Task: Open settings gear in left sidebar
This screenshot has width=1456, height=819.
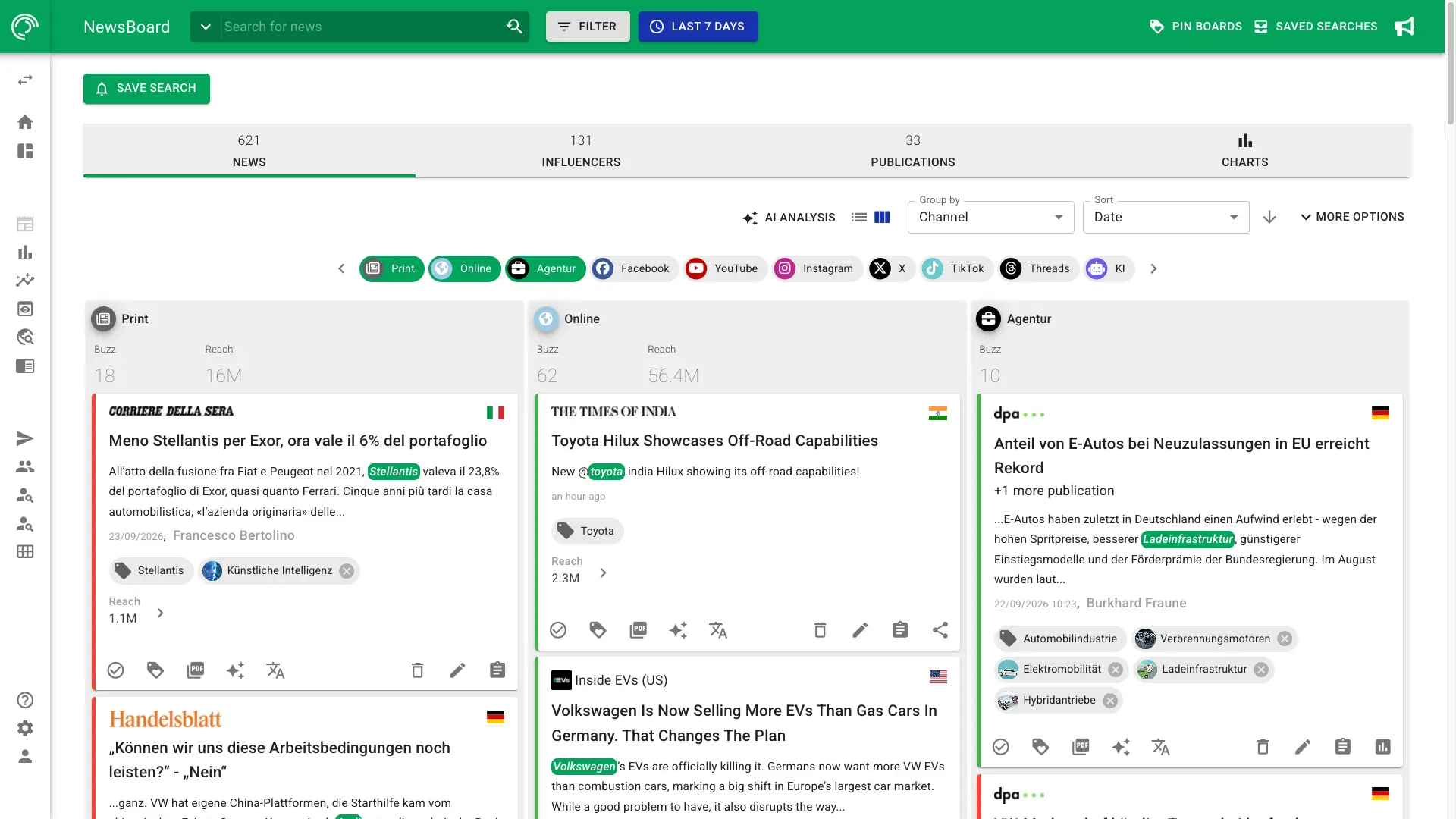Action: (25, 728)
